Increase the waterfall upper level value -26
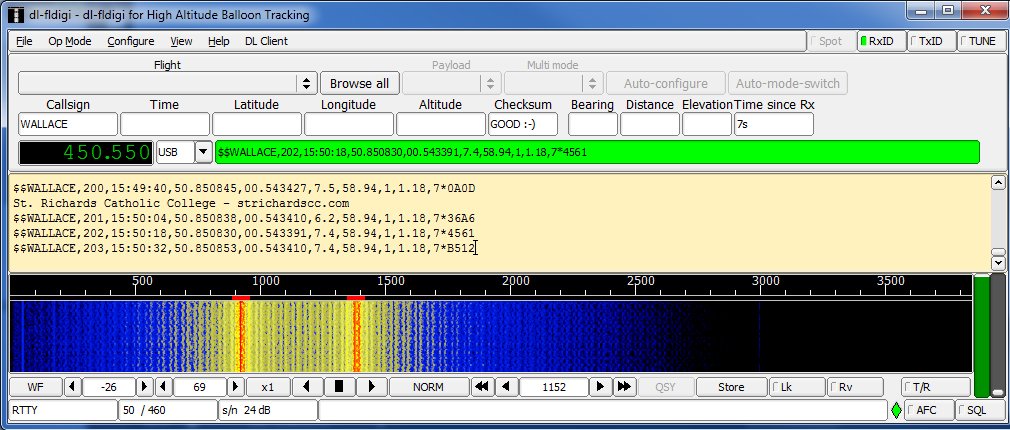Image resolution: width=1010 pixels, height=430 pixels. [145, 387]
